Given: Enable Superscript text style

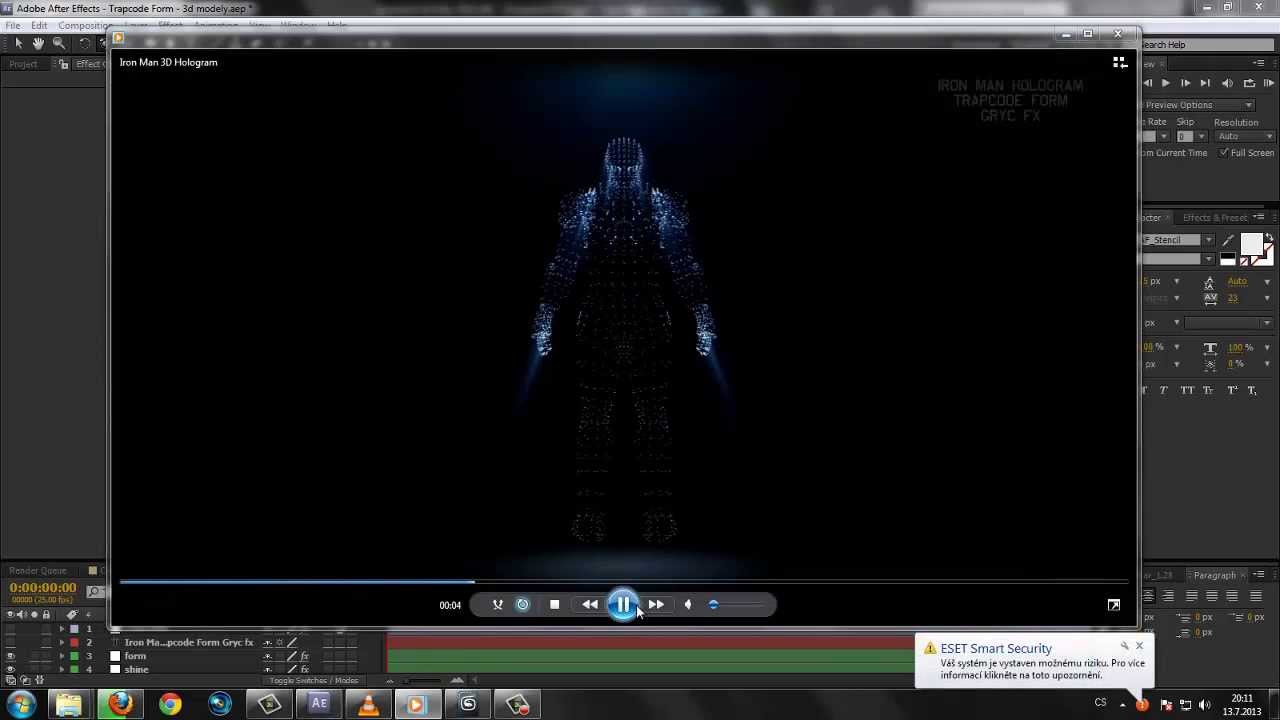Looking at the screenshot, I should (x=1231, y=390).
